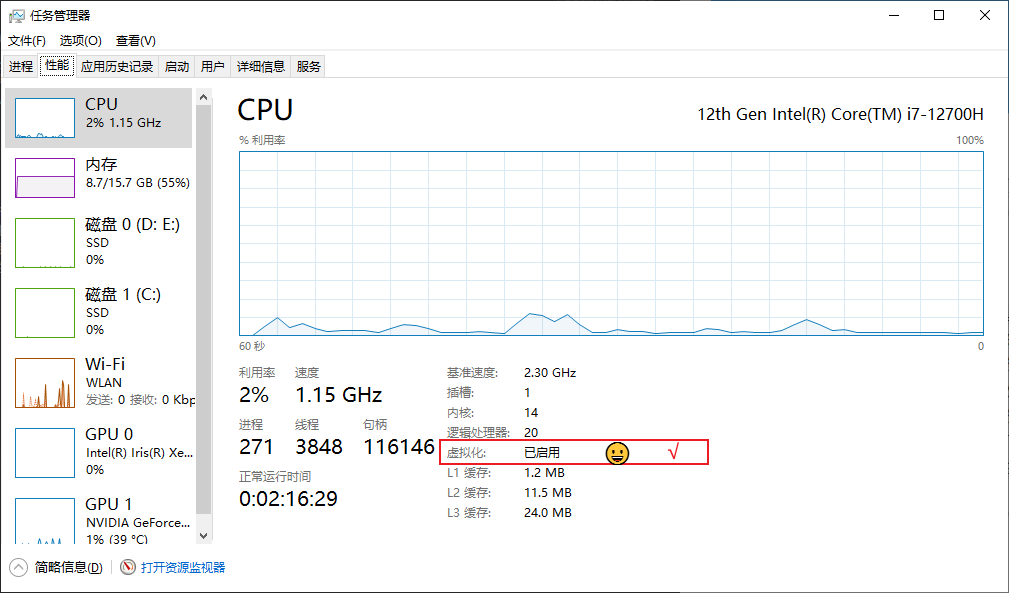Open the 文件(F) menu
This screenshot has height=593, width=1009.
click(27, 41)
